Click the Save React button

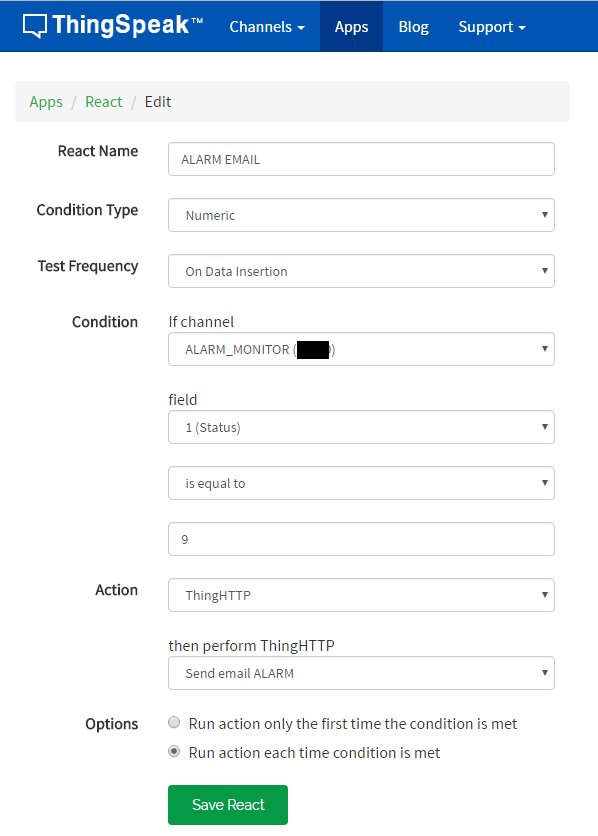click(227, 804)
